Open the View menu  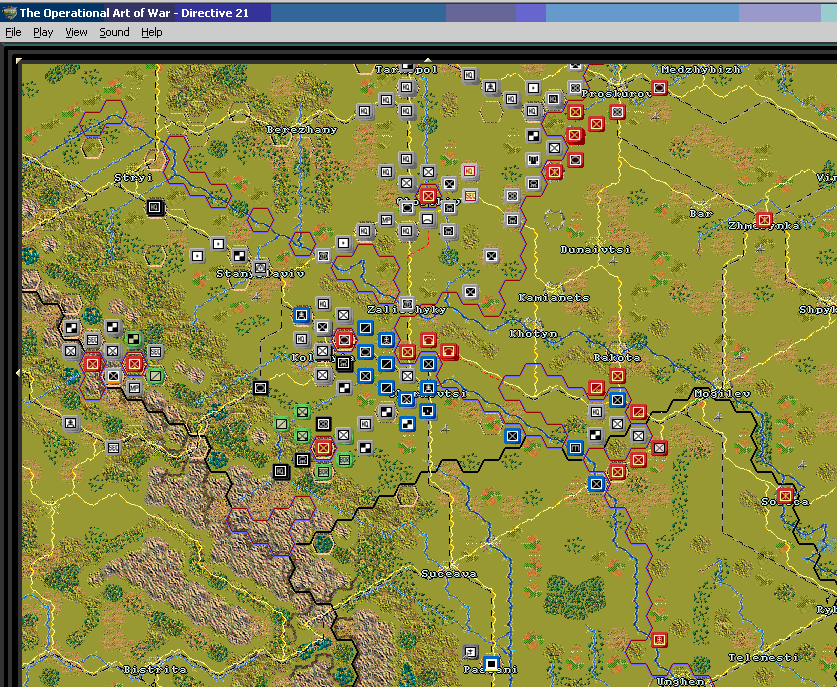click(x=76, y=32)
